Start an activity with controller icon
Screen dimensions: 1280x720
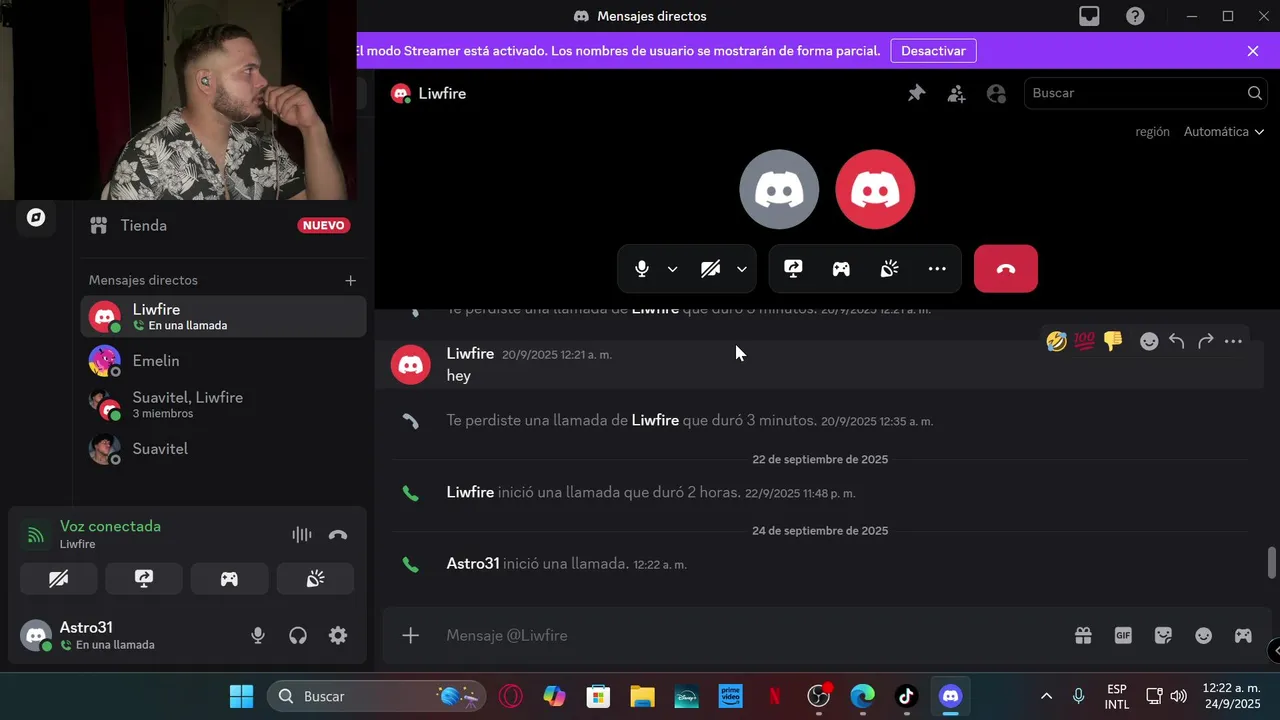pyautogui.click(x=841, y=269)
